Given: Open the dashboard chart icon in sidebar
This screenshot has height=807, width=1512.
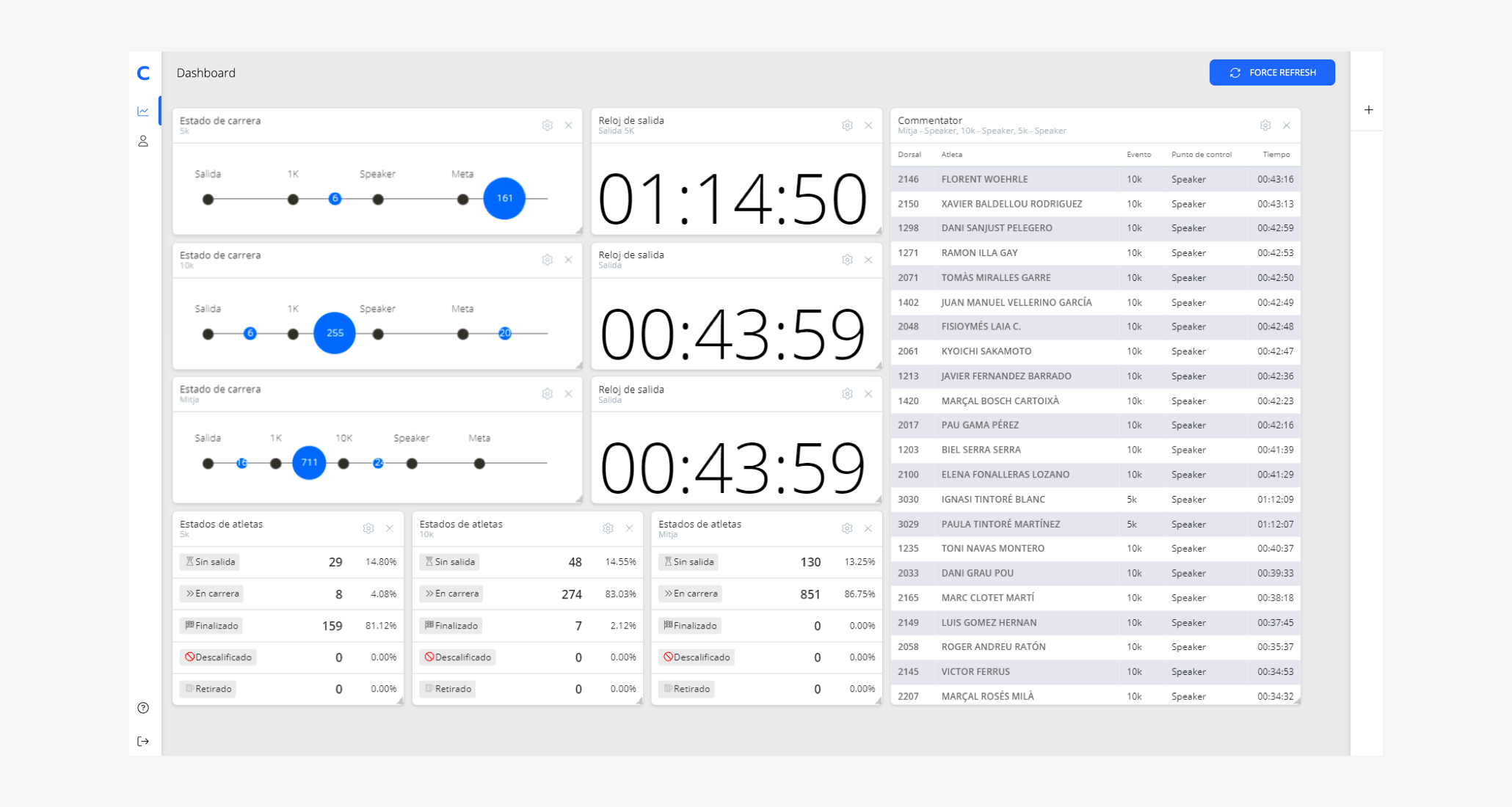Looking at the screenshot, I should [143, 112].
